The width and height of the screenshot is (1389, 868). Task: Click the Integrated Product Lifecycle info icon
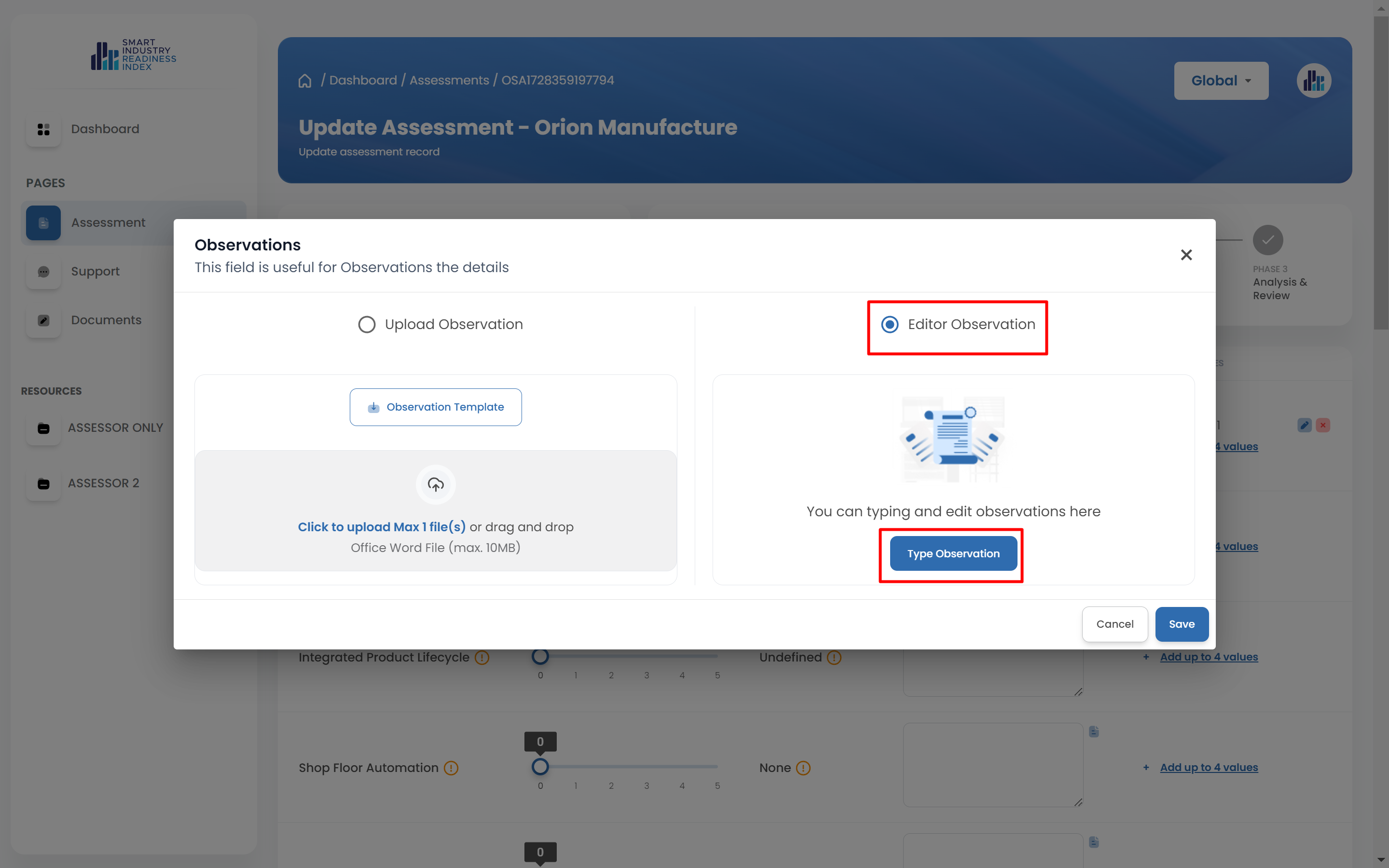482,658
